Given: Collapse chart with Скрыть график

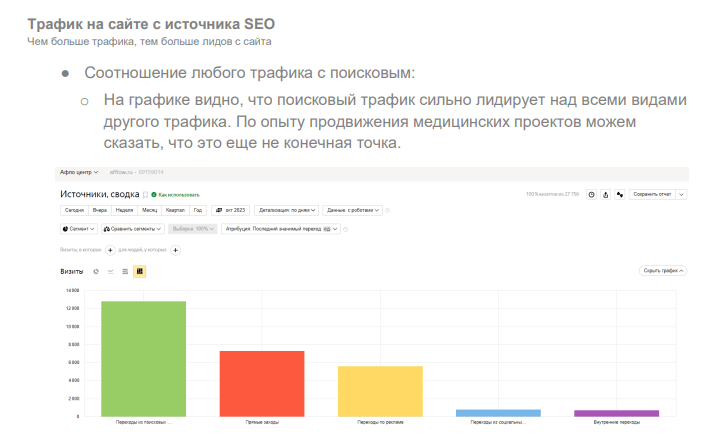Looking at the screenshot, I should point(663,271).
